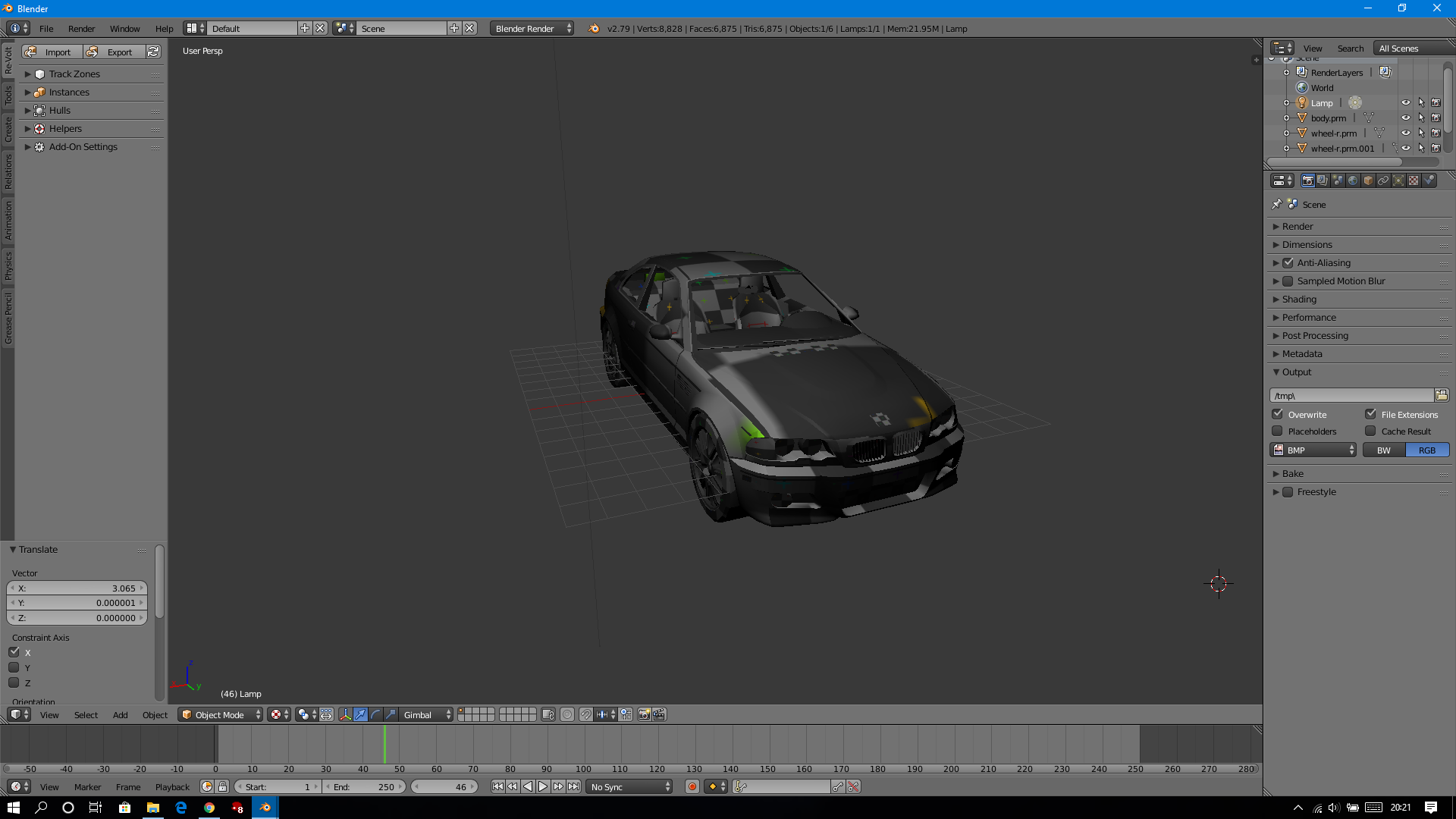1456x819 pixels.
Task: Click the delete keyframes icon in timeline
Action: (853, 786)
